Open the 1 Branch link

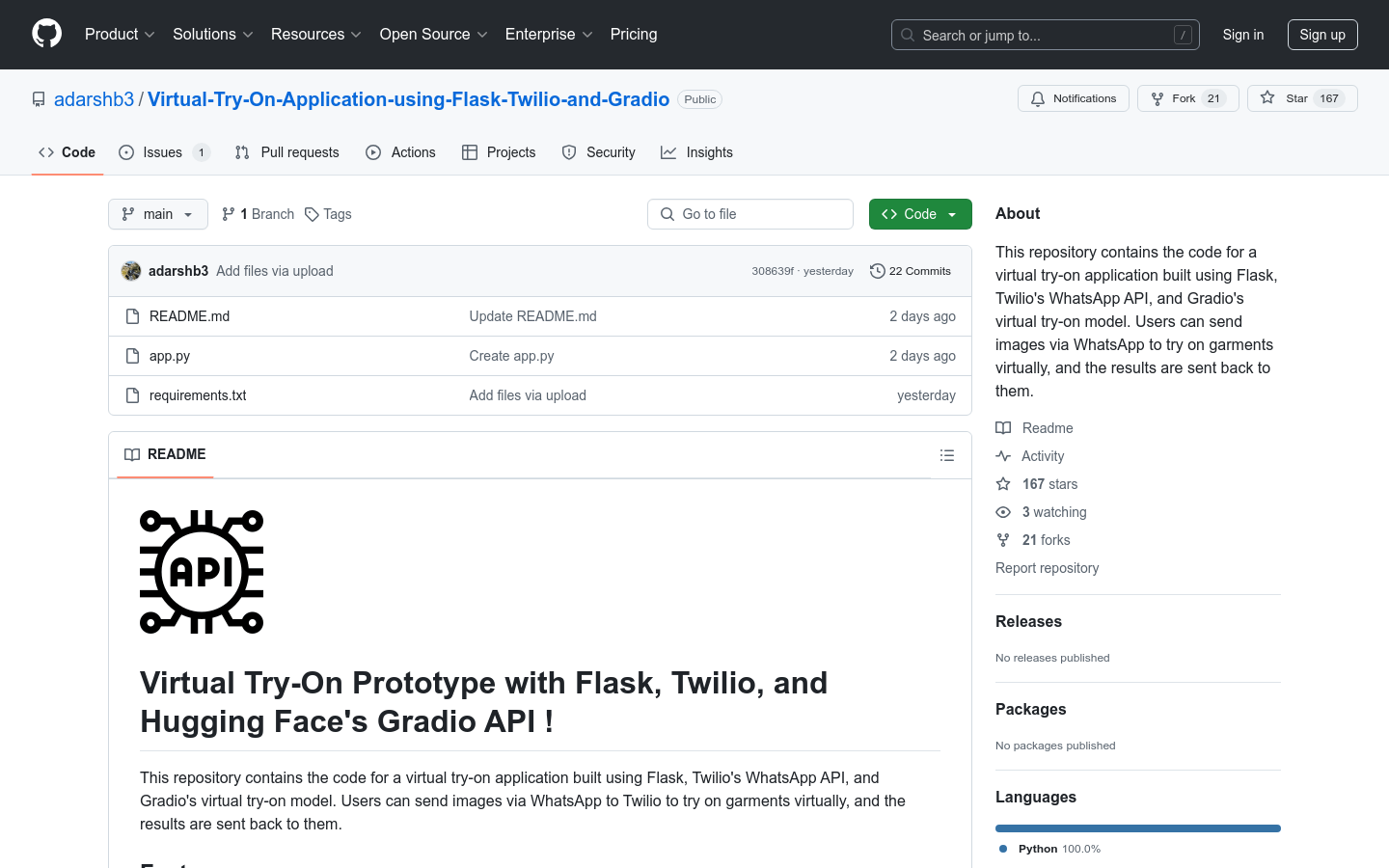click(x=258, y=214)
